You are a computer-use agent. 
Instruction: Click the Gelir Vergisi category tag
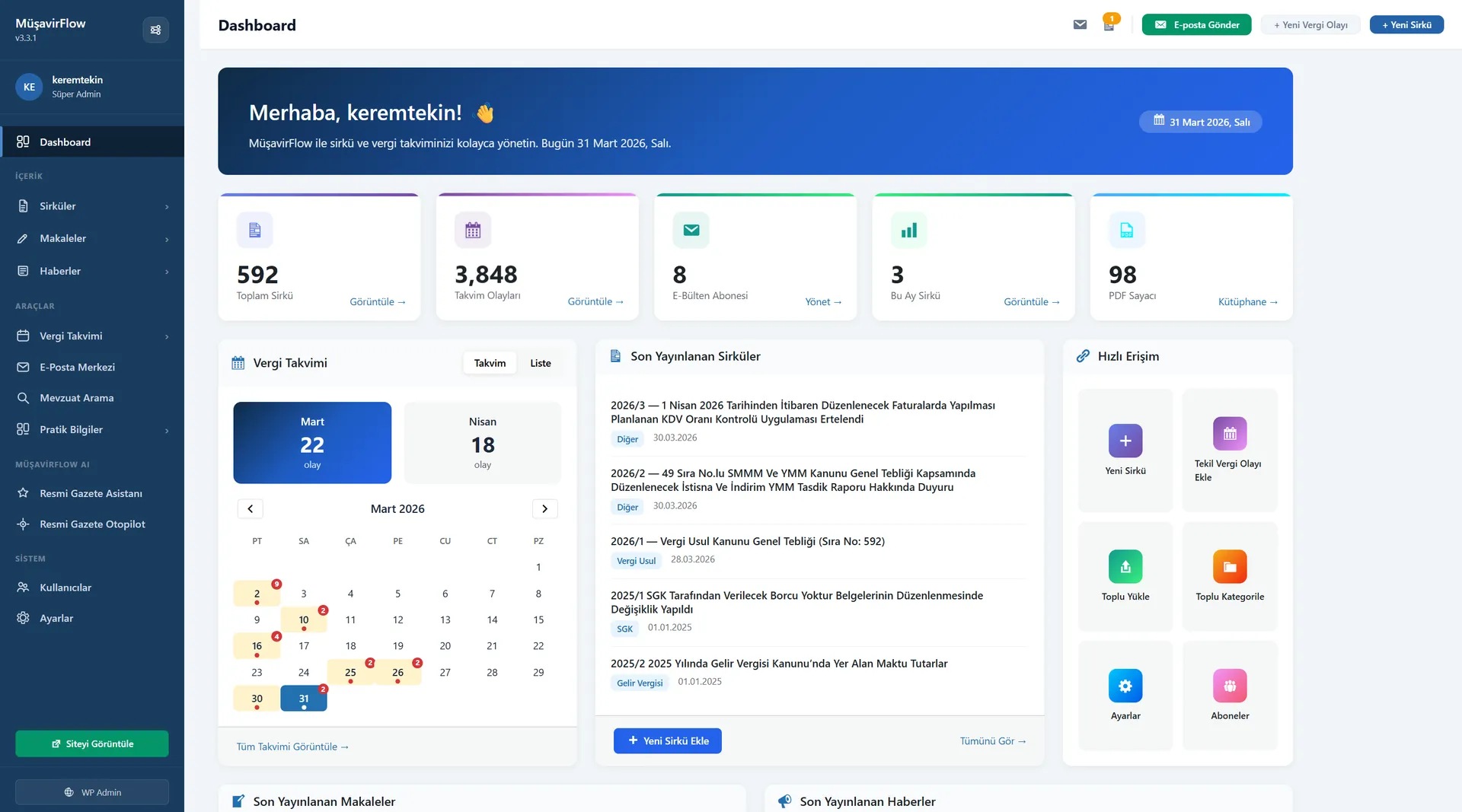[x=640, y=683]
